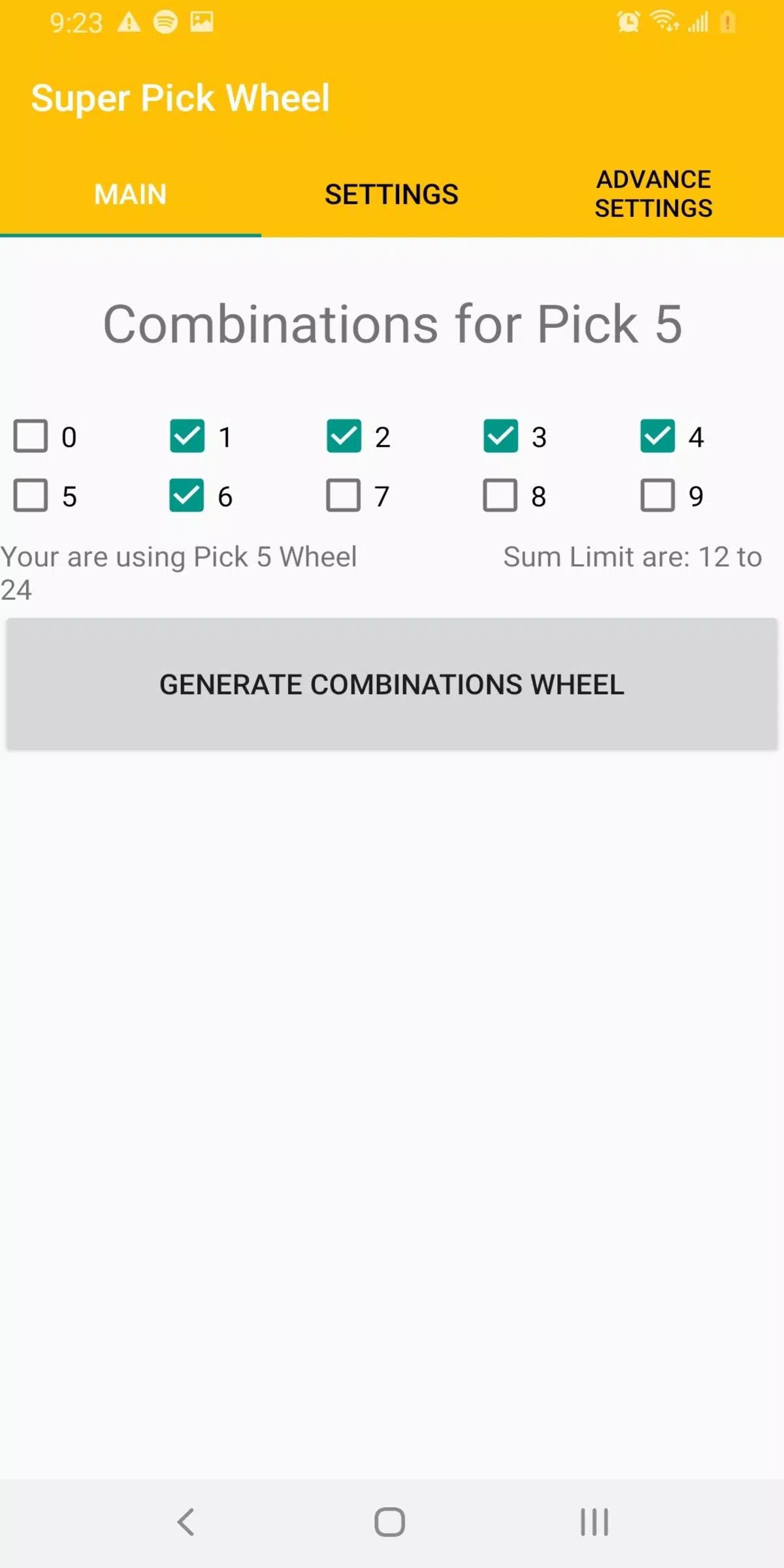Tap the home navigation icon
This screenshot has width=784, height=1568.
click(390, 1522)
